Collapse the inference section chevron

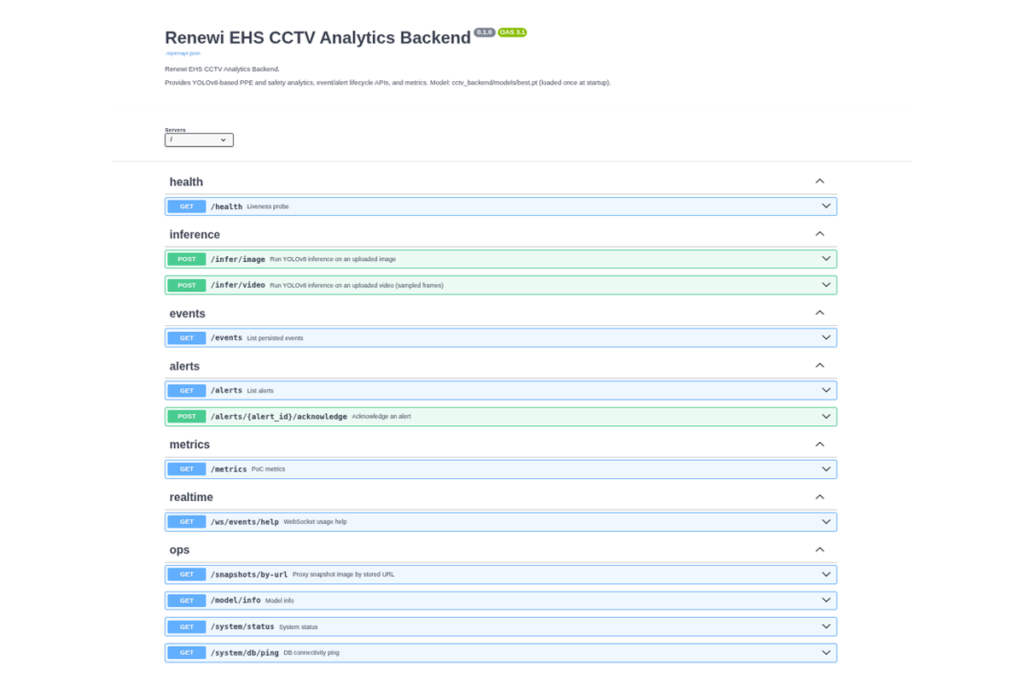pyautogui.click(x=820, y=234)
